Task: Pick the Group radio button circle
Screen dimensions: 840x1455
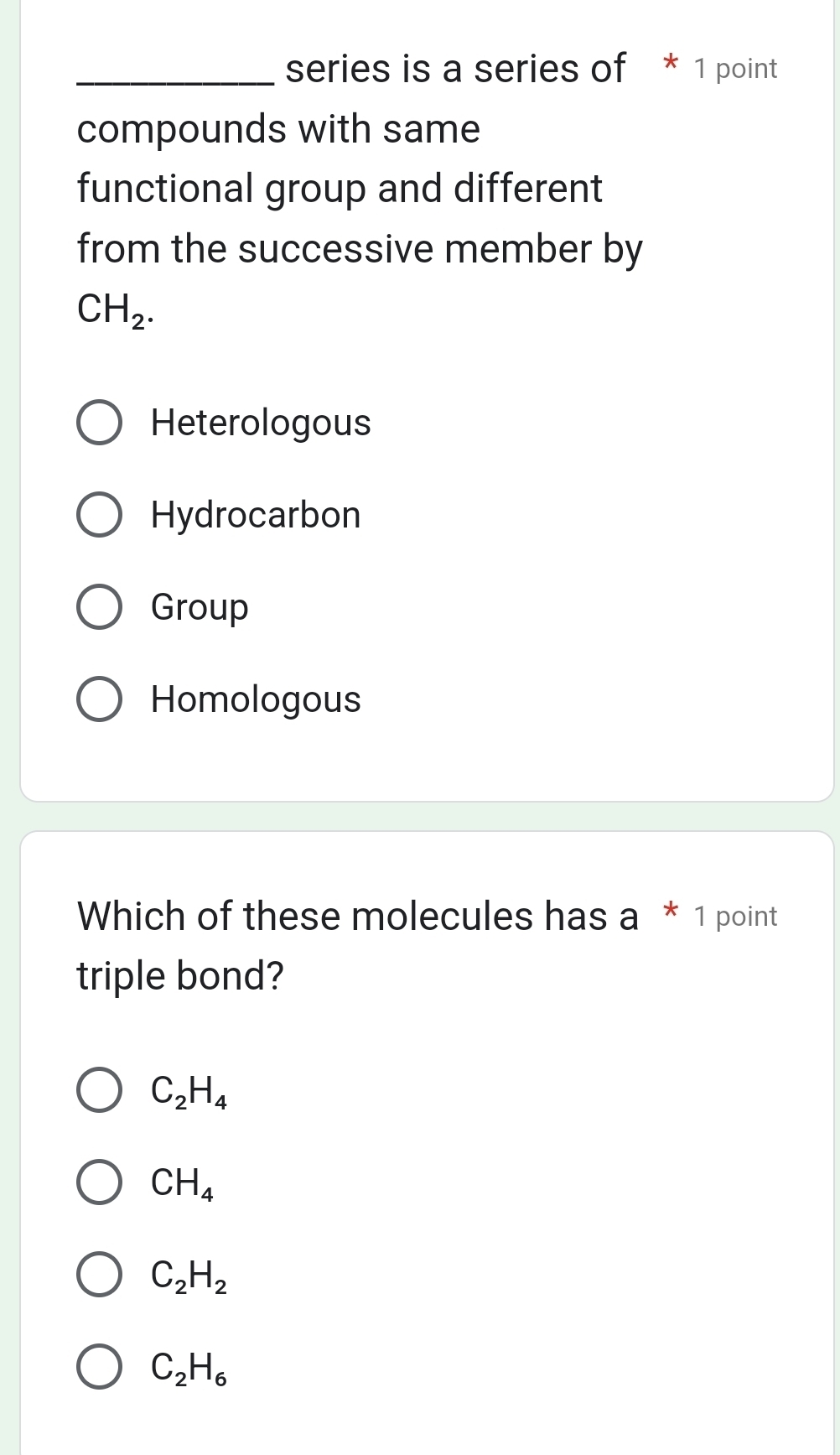Action: (x=99, y=607)
